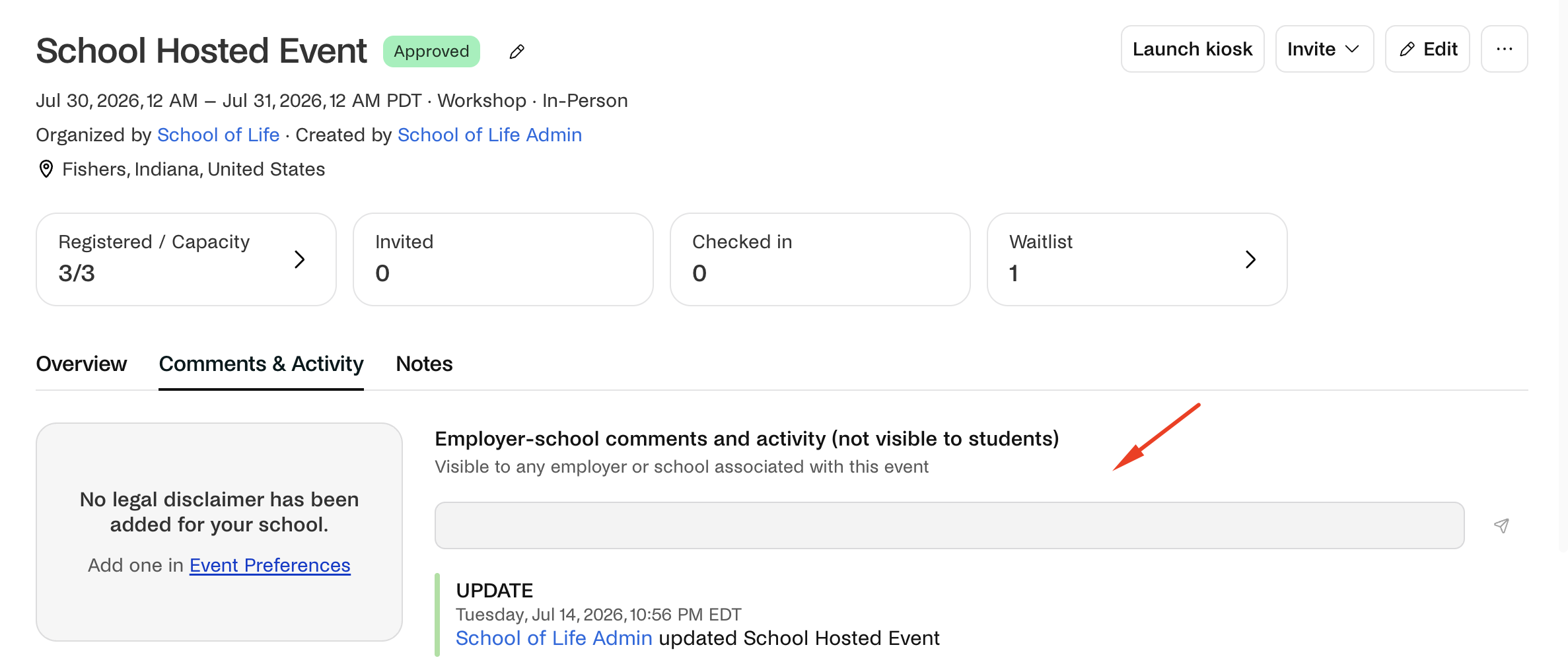Switch to the Overview tab
The width and height of the screenshot is (1568, 672).
tap(81, 364)
